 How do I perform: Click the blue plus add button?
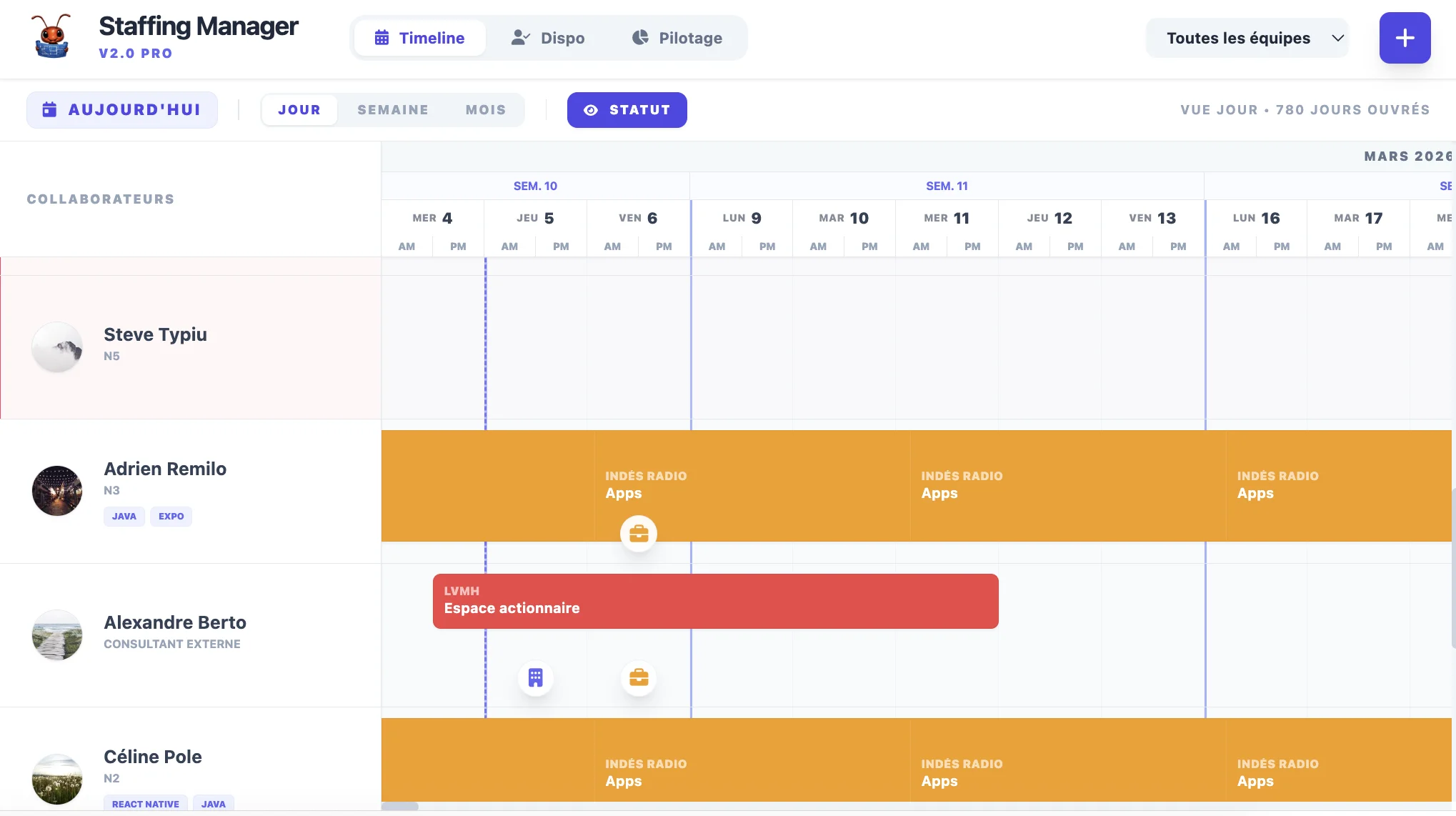1404,38
